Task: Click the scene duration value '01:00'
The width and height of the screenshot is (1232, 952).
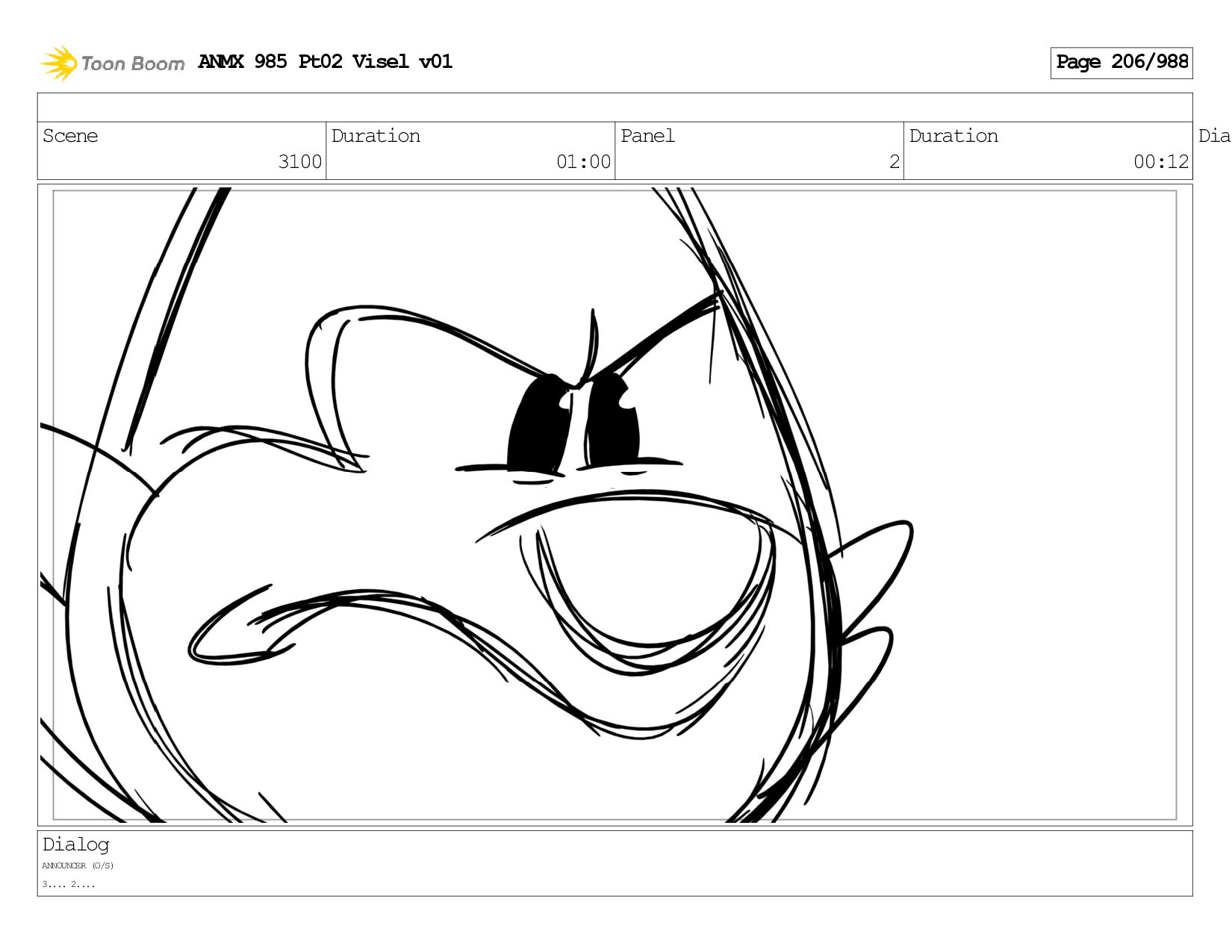Action: click(583, 162)
